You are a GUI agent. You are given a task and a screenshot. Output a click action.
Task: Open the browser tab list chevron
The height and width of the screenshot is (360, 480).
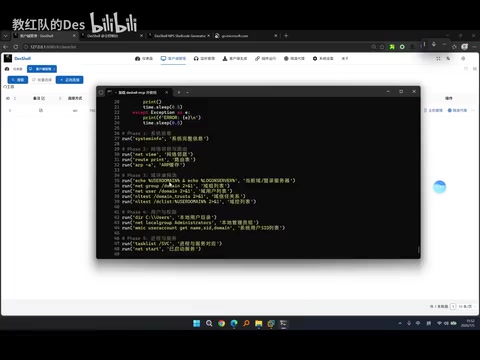pyautogui.click(x=6, y=36)
